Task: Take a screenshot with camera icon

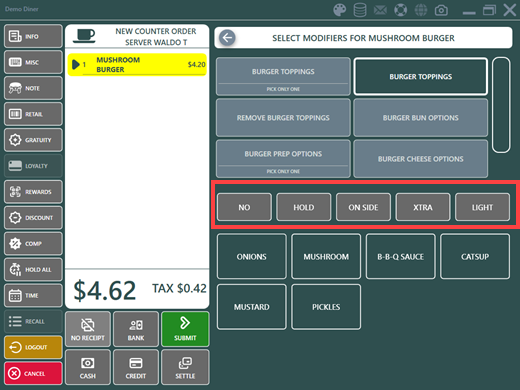Action: (x=441, y=10)
